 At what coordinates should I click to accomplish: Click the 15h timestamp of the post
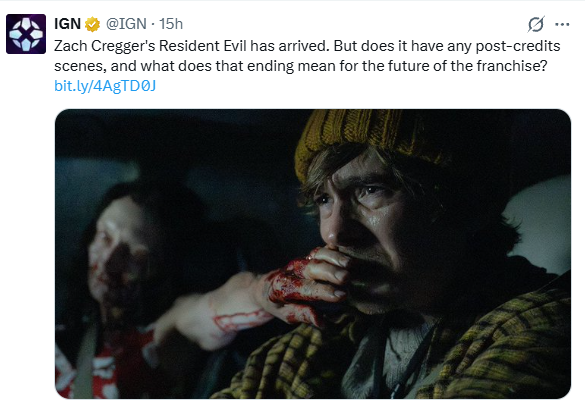click(x=171, y=24)
